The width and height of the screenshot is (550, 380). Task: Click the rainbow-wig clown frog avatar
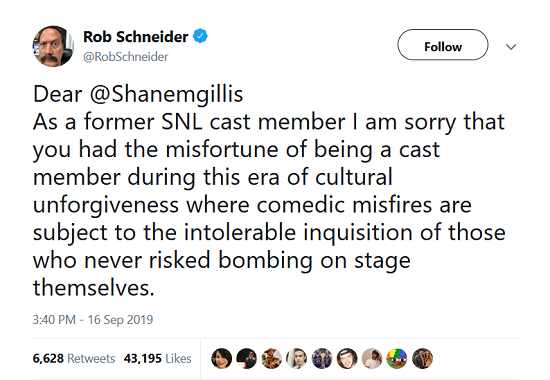pyautogui.click(x=397, y=359)
